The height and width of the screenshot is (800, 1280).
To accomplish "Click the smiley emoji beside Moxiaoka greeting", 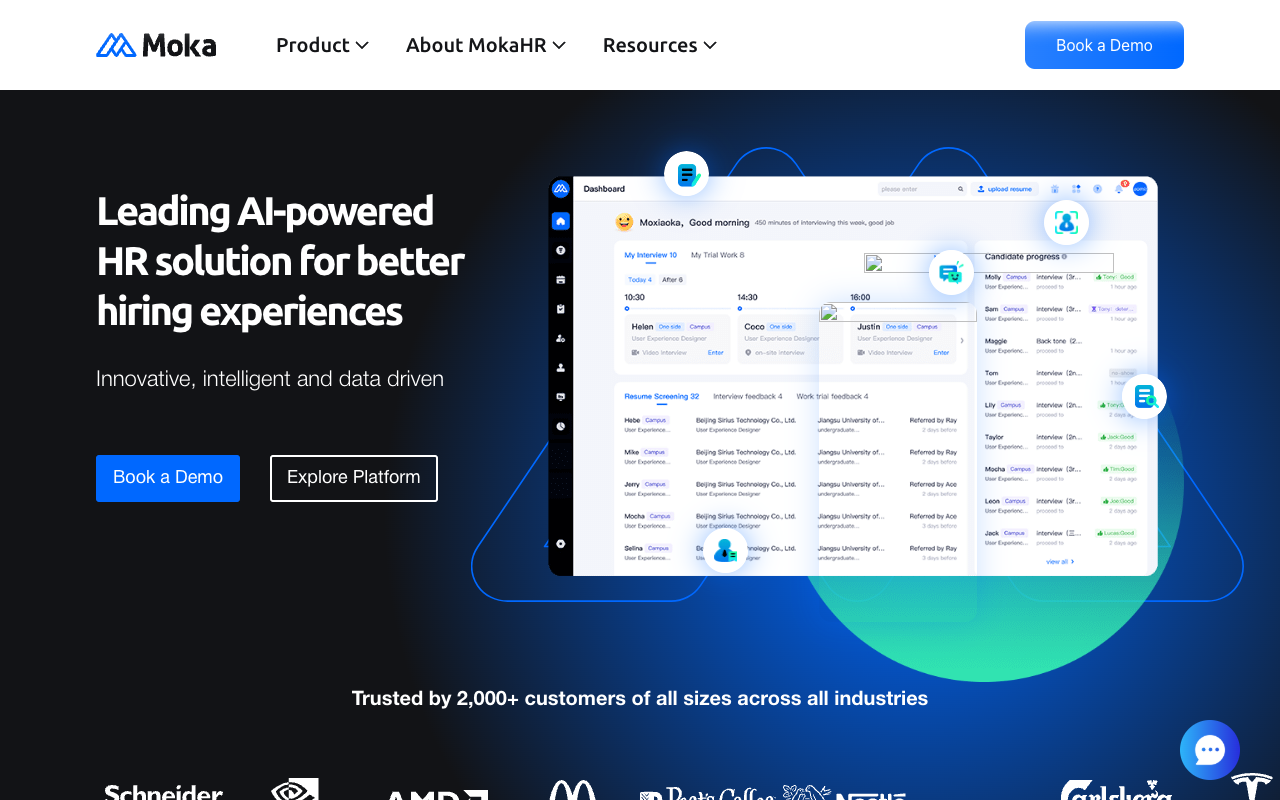I will click(x=624, y=222).
